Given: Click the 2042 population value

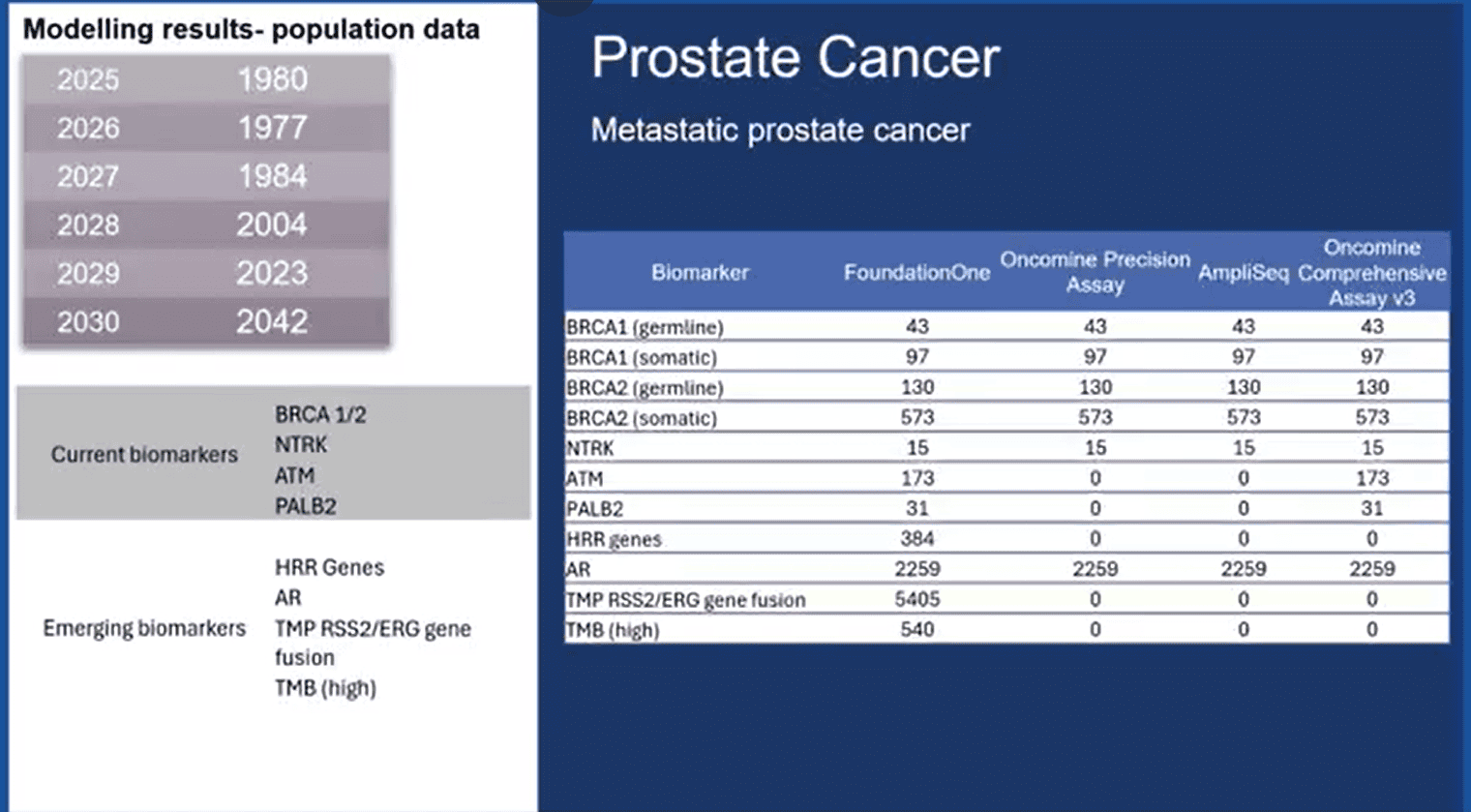Looking at the screenshot, I should tap(272, 321).
